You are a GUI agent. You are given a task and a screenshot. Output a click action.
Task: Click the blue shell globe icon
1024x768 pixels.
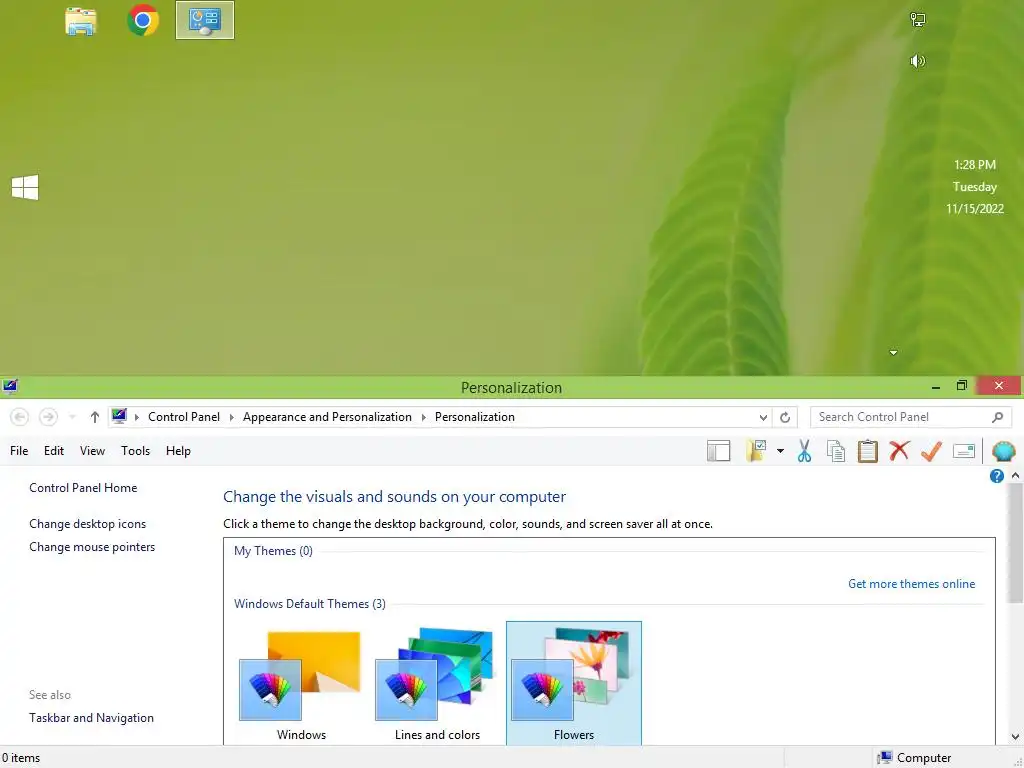(1004, 451)
